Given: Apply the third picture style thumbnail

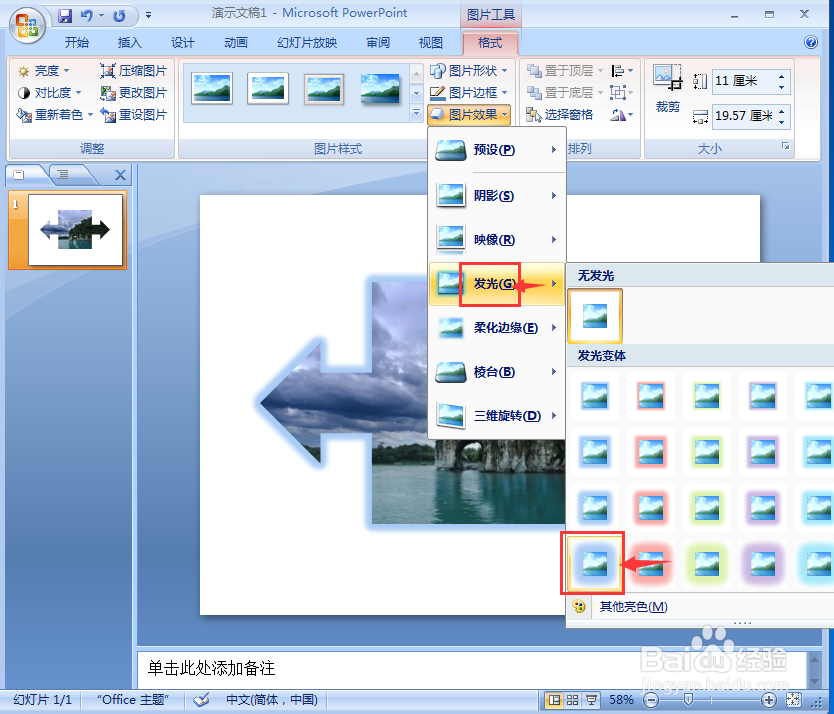Looking at the screenshot, I should [324, 88].
